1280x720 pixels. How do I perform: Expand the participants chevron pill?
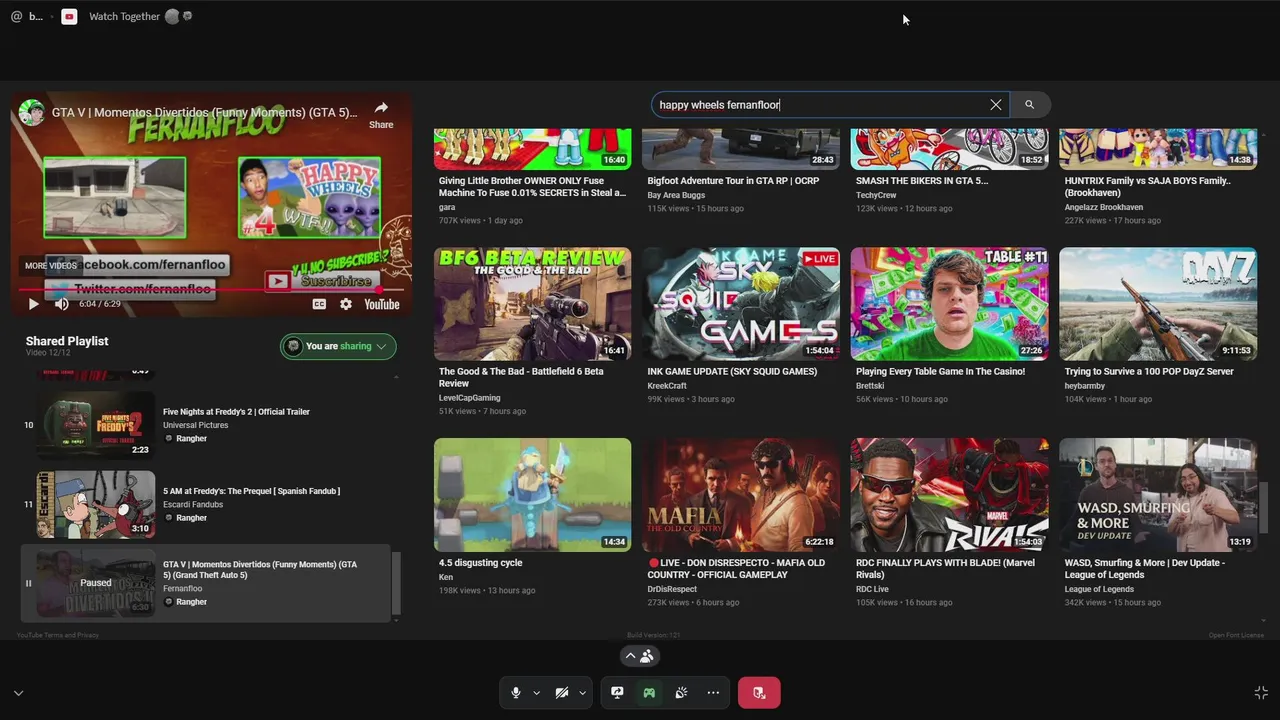coord(639,656)
